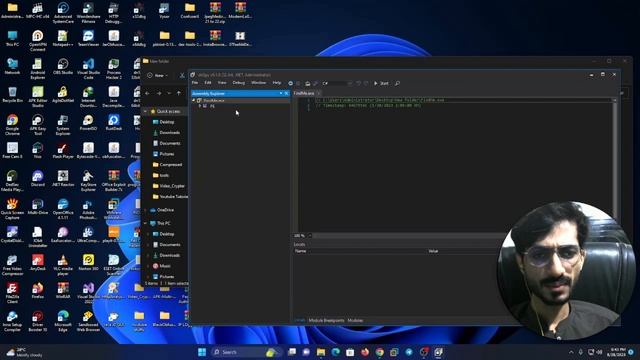
Task: Click the New button in File Explorer
Action: coord(158,76)
